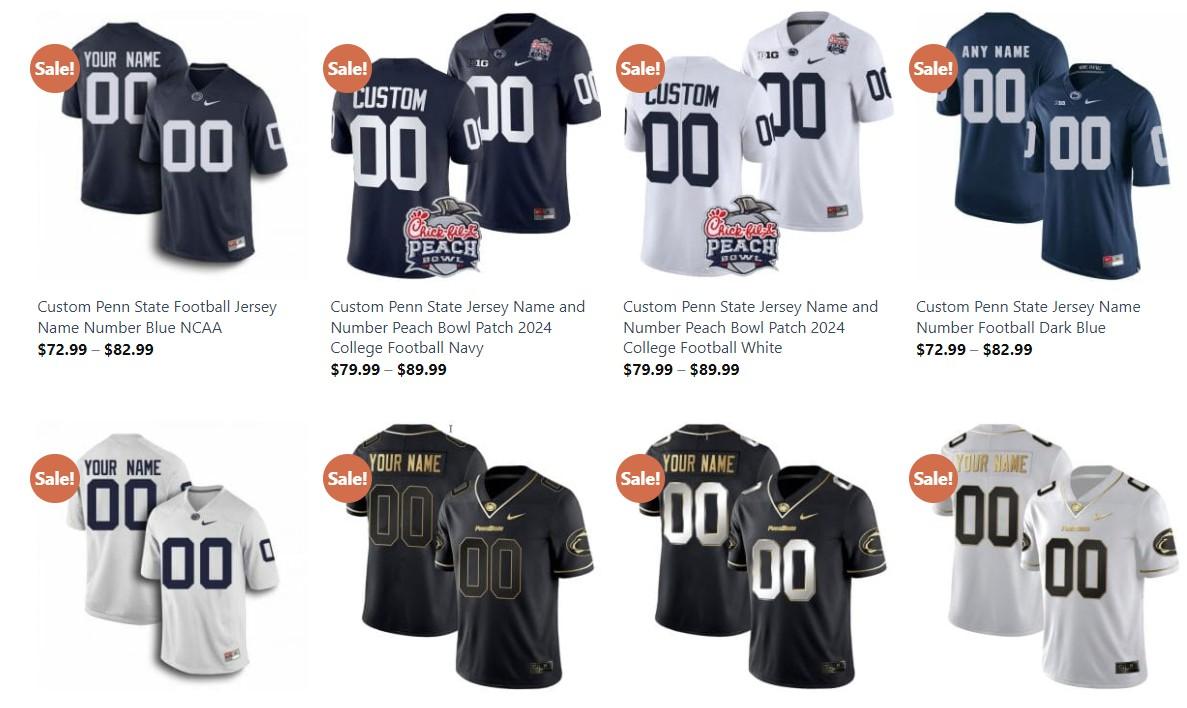Click the Sale badge on the black gold-outline jersey

tap(347, 478)
